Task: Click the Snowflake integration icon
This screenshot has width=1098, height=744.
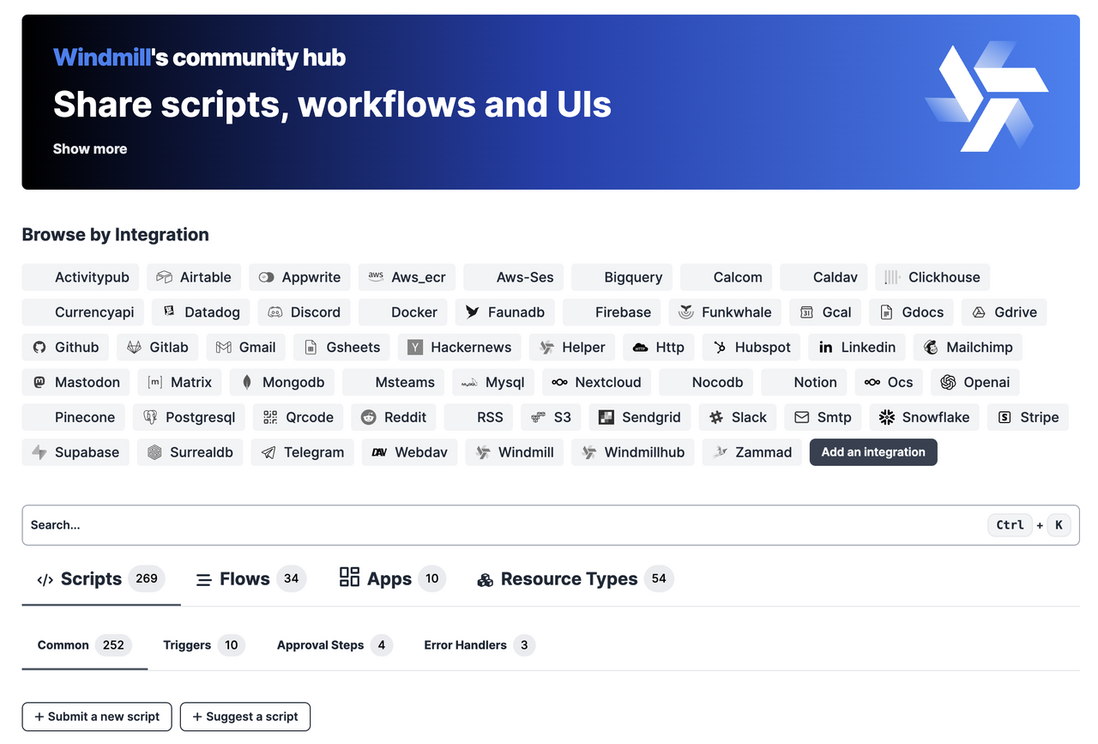Action: [x=887, y=418]
